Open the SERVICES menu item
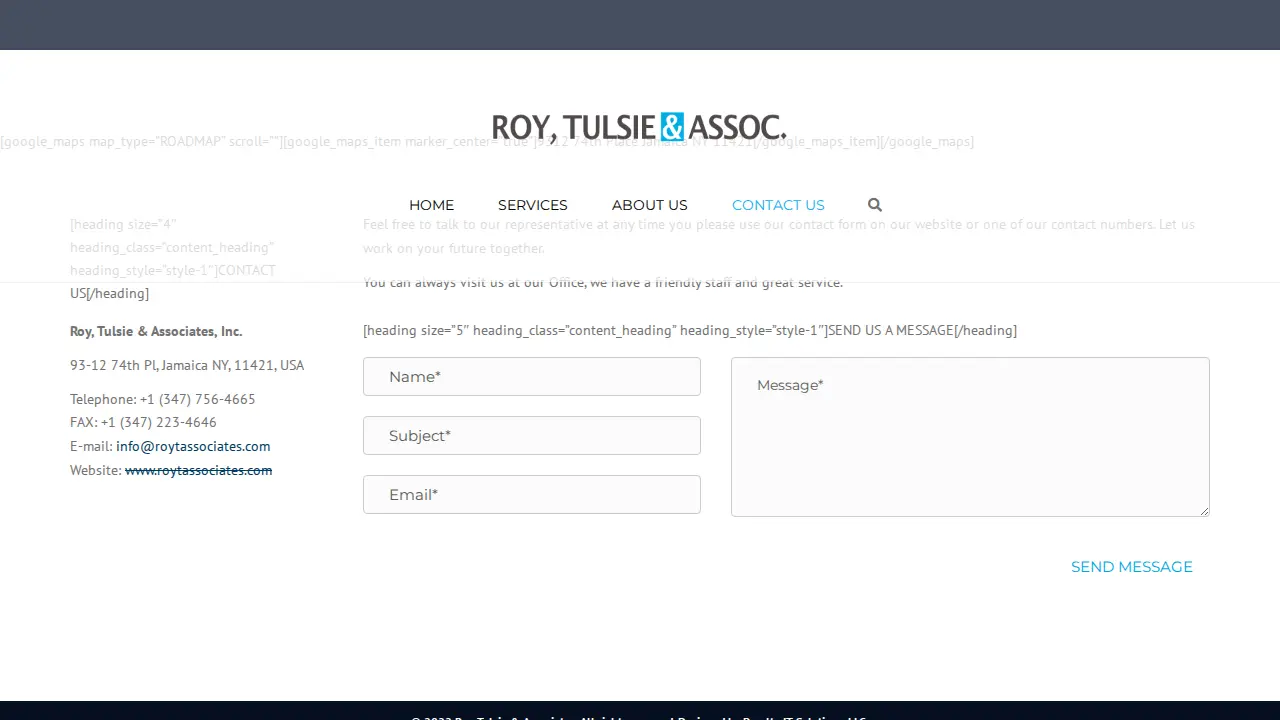The image size is (1280, 720). [x=533, y=205]
